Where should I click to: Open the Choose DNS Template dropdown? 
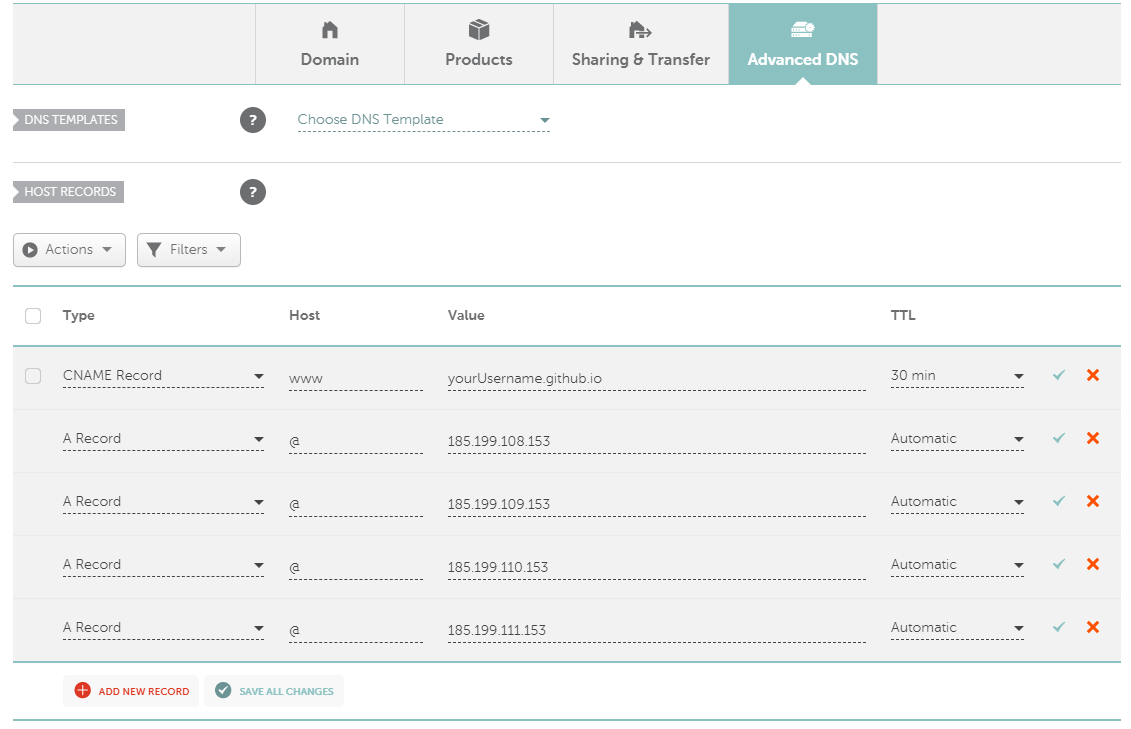pos(423,120)
